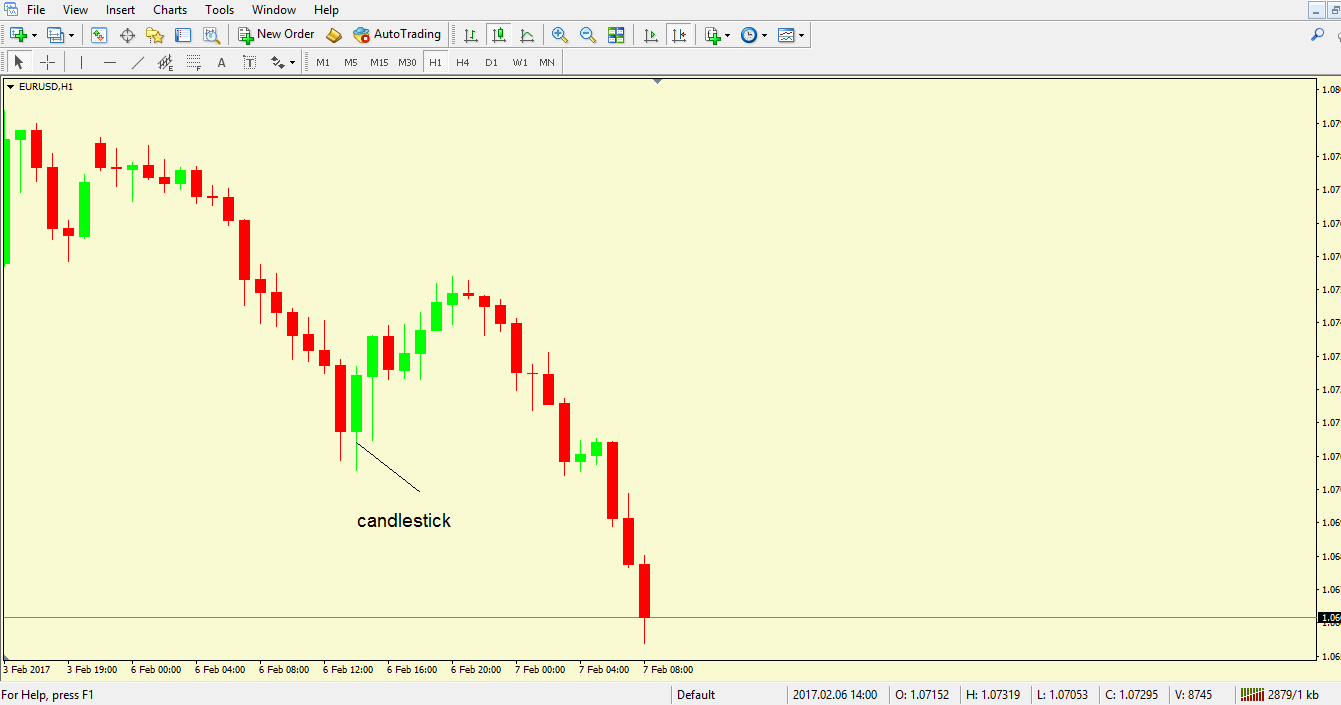Select the Text tool
The height and width of the screenshot is (705, 1341).
221,61
